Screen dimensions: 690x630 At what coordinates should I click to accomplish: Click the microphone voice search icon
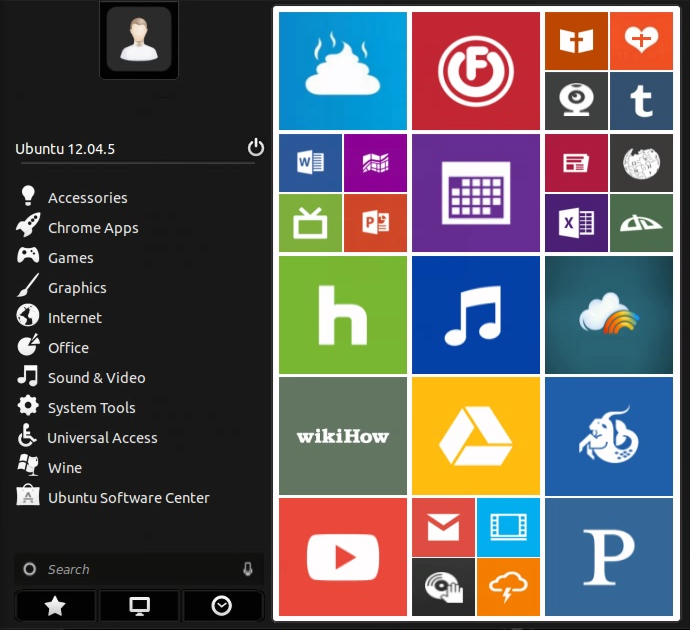248,569
